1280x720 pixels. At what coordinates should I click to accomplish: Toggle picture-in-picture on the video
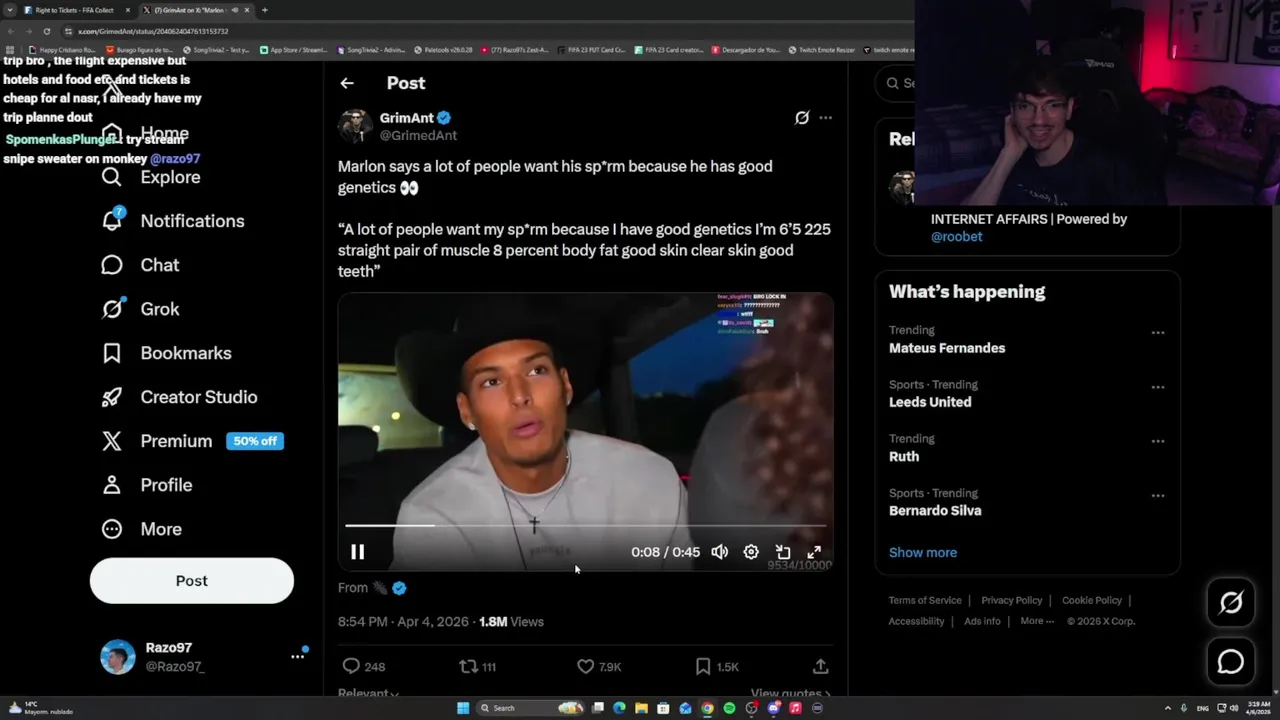coord(783,552)
